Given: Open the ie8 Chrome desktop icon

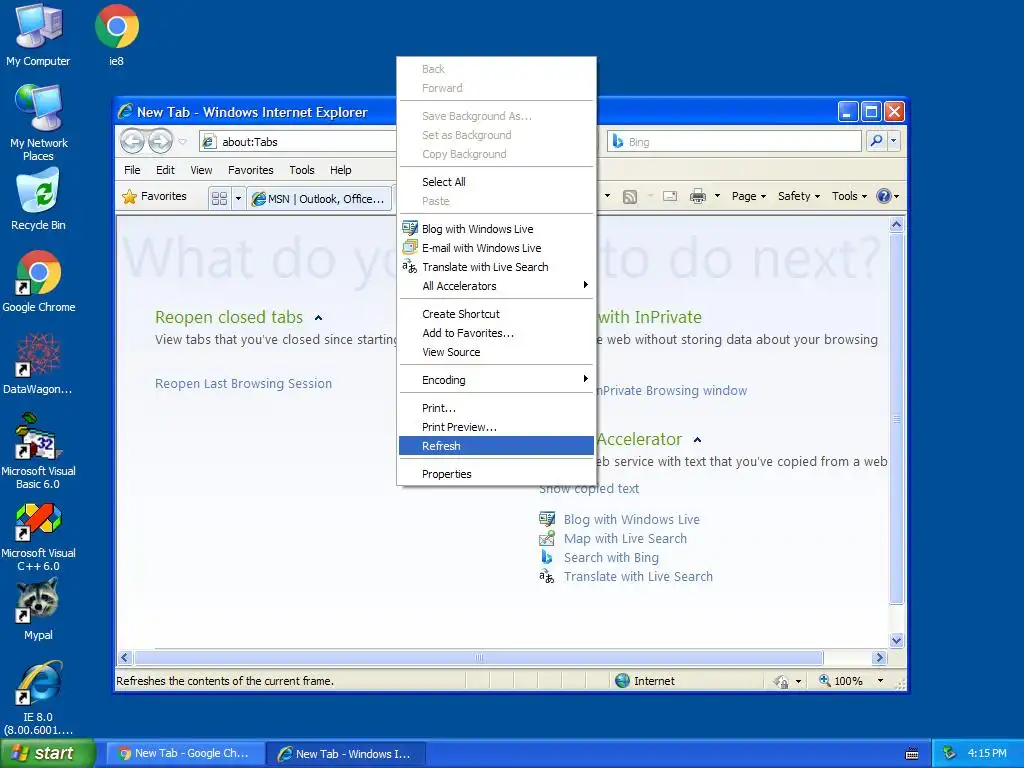Looking at the screenshot, I should click(116, 35).
